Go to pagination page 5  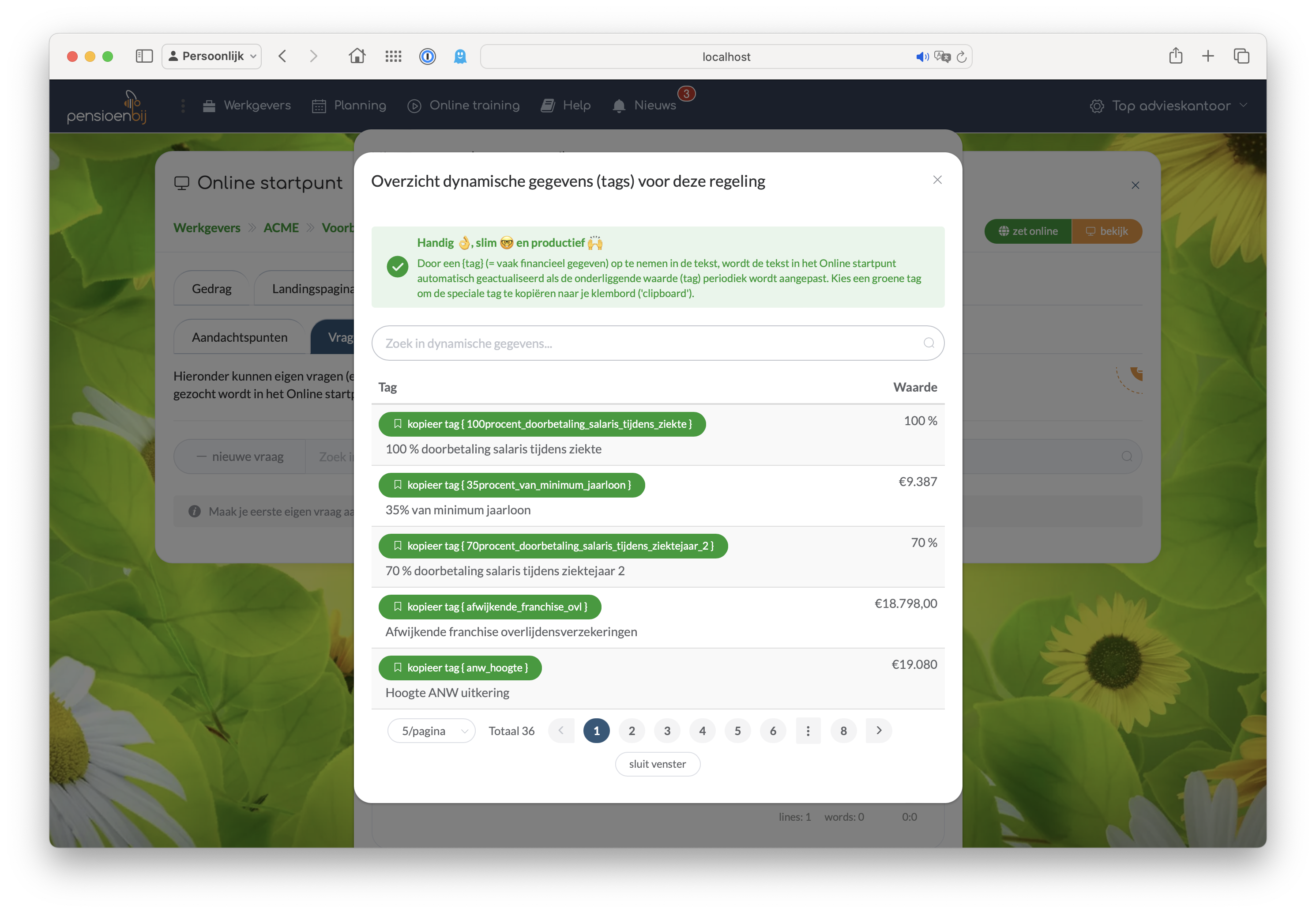737,731
